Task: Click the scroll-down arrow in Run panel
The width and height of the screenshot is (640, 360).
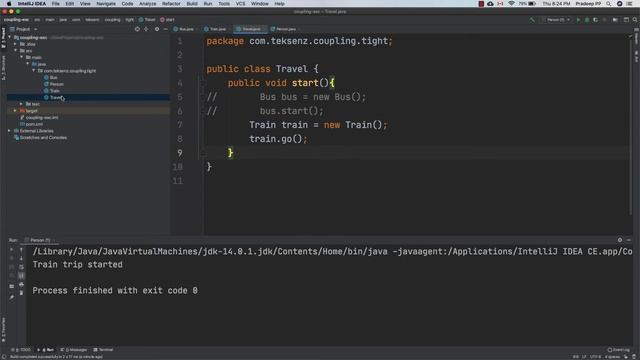Action: click(21, 258)
